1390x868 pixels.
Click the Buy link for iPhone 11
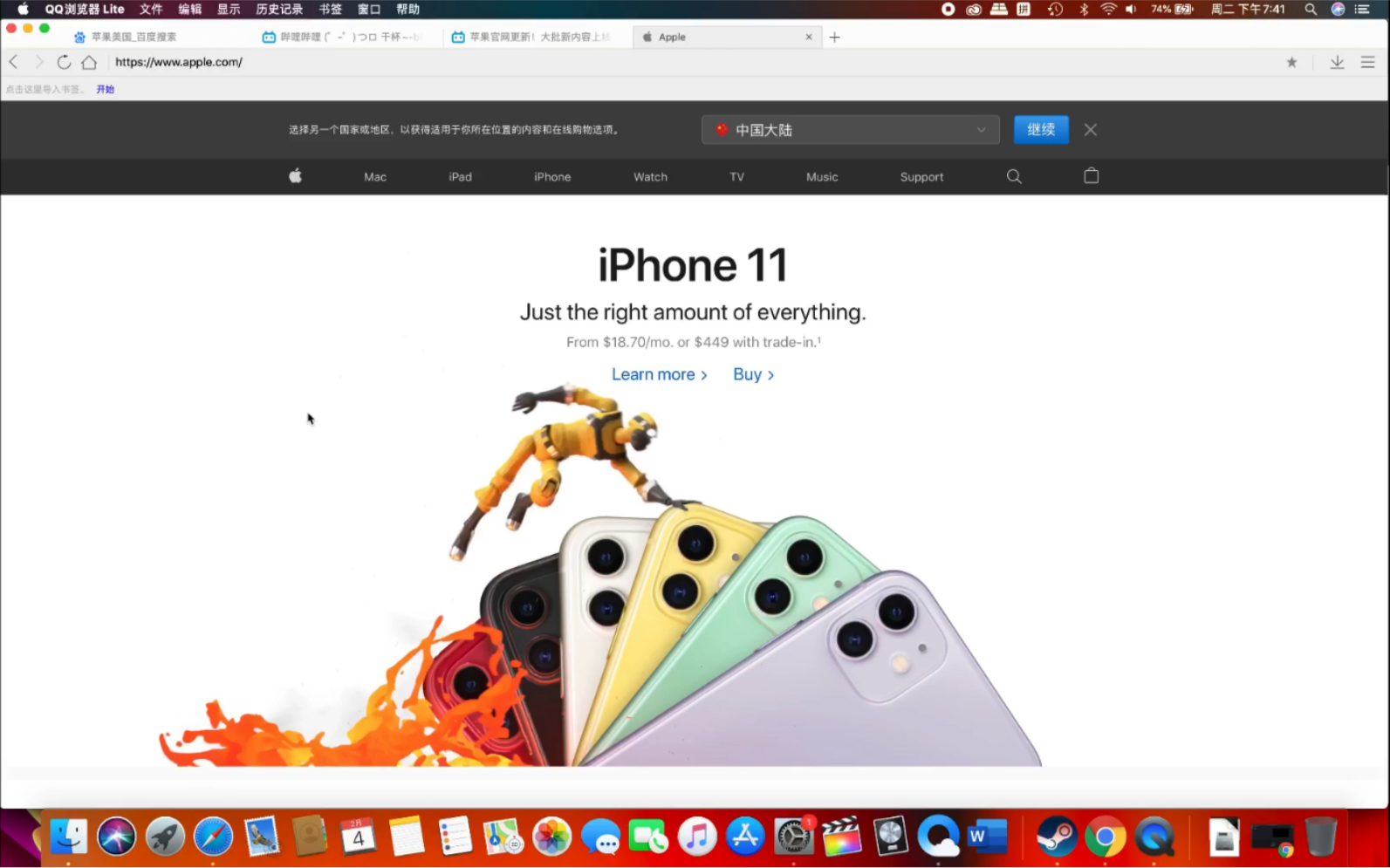[x=753, y=374]
